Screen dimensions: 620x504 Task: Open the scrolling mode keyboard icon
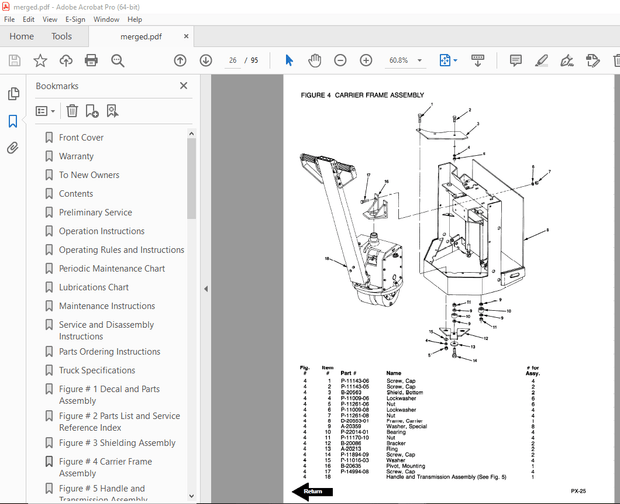click(x=478, y=60)
